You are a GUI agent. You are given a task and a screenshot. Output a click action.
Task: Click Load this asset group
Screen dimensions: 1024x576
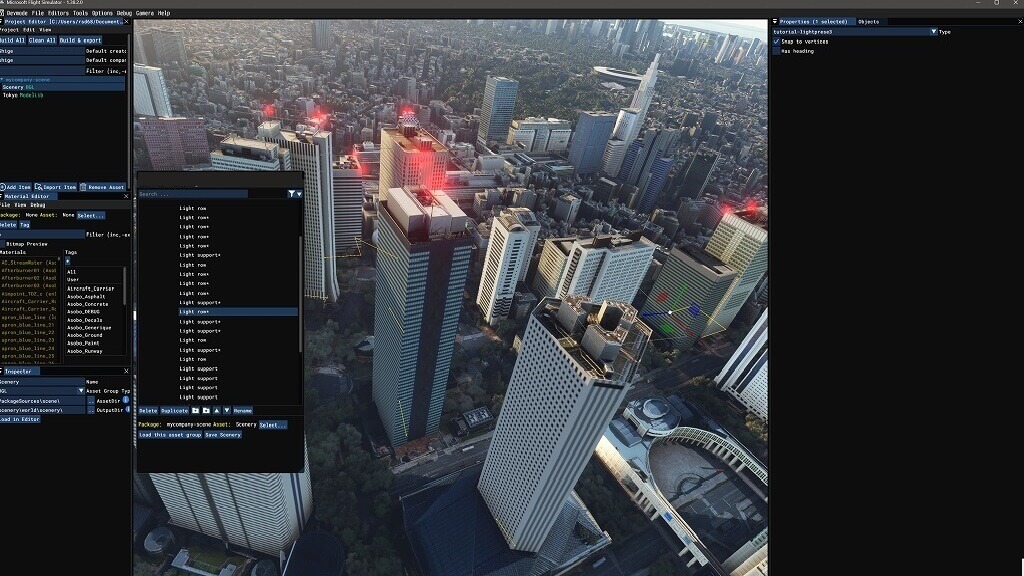(170, 435)
